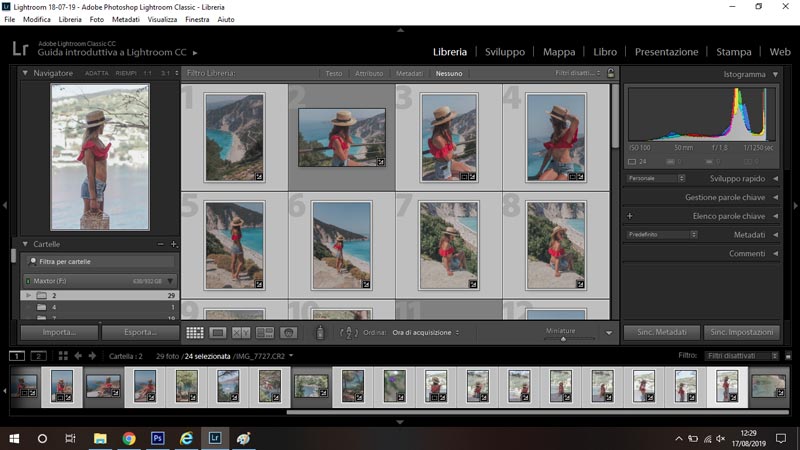Open the Stampa module
Screen dimensions: 800x450
(734, 52)
